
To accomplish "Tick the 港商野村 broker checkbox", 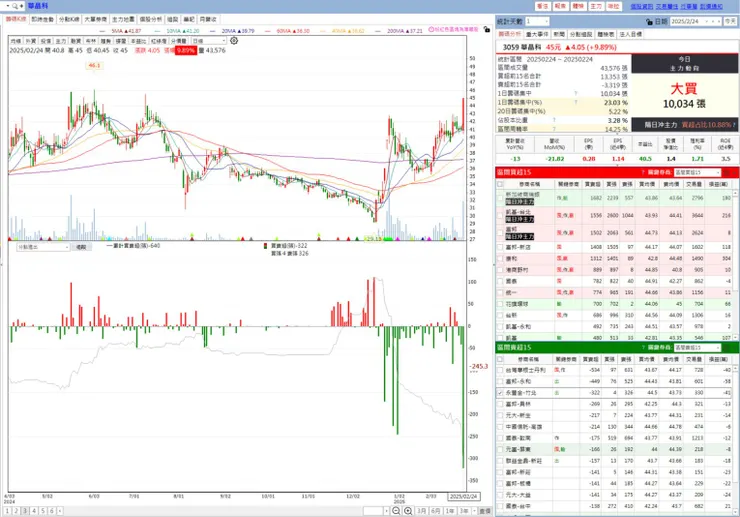I will [500, 270].
